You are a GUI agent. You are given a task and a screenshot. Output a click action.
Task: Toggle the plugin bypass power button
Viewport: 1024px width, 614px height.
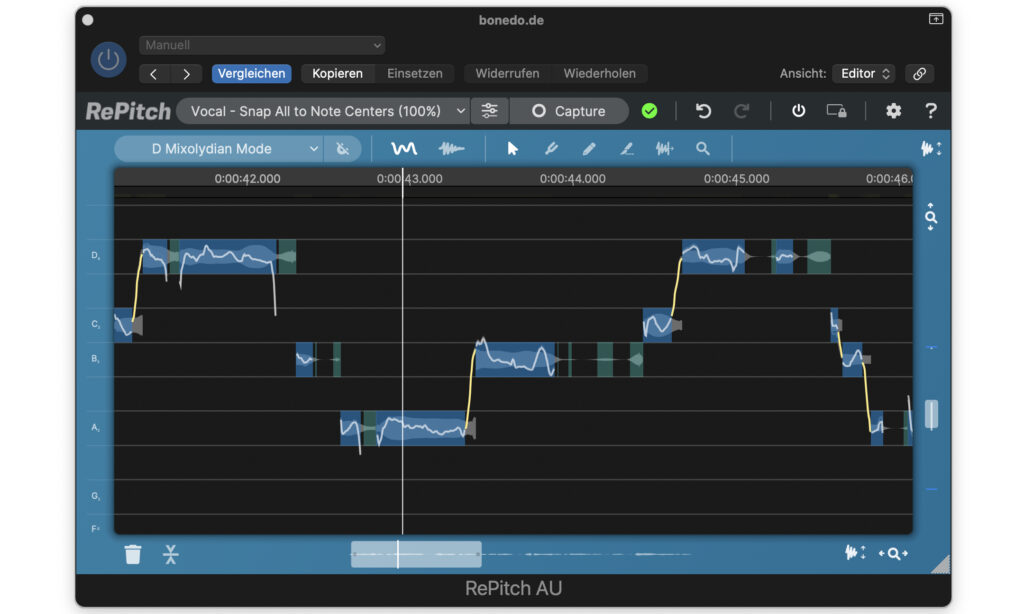pyautogui.click(x=108, y=59)
